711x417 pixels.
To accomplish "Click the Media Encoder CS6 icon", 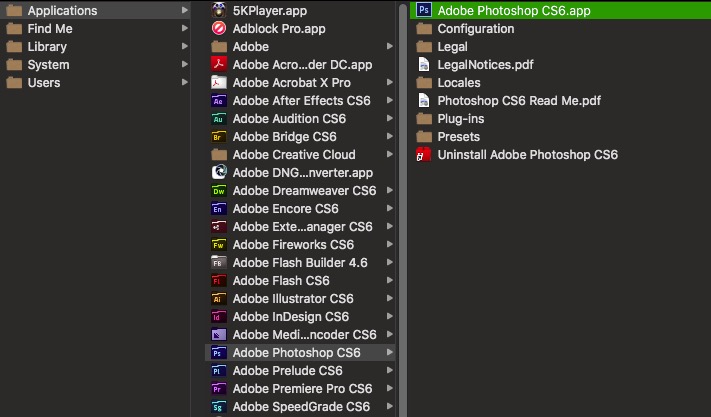I will pyautogui.click(x=219, y=335).
